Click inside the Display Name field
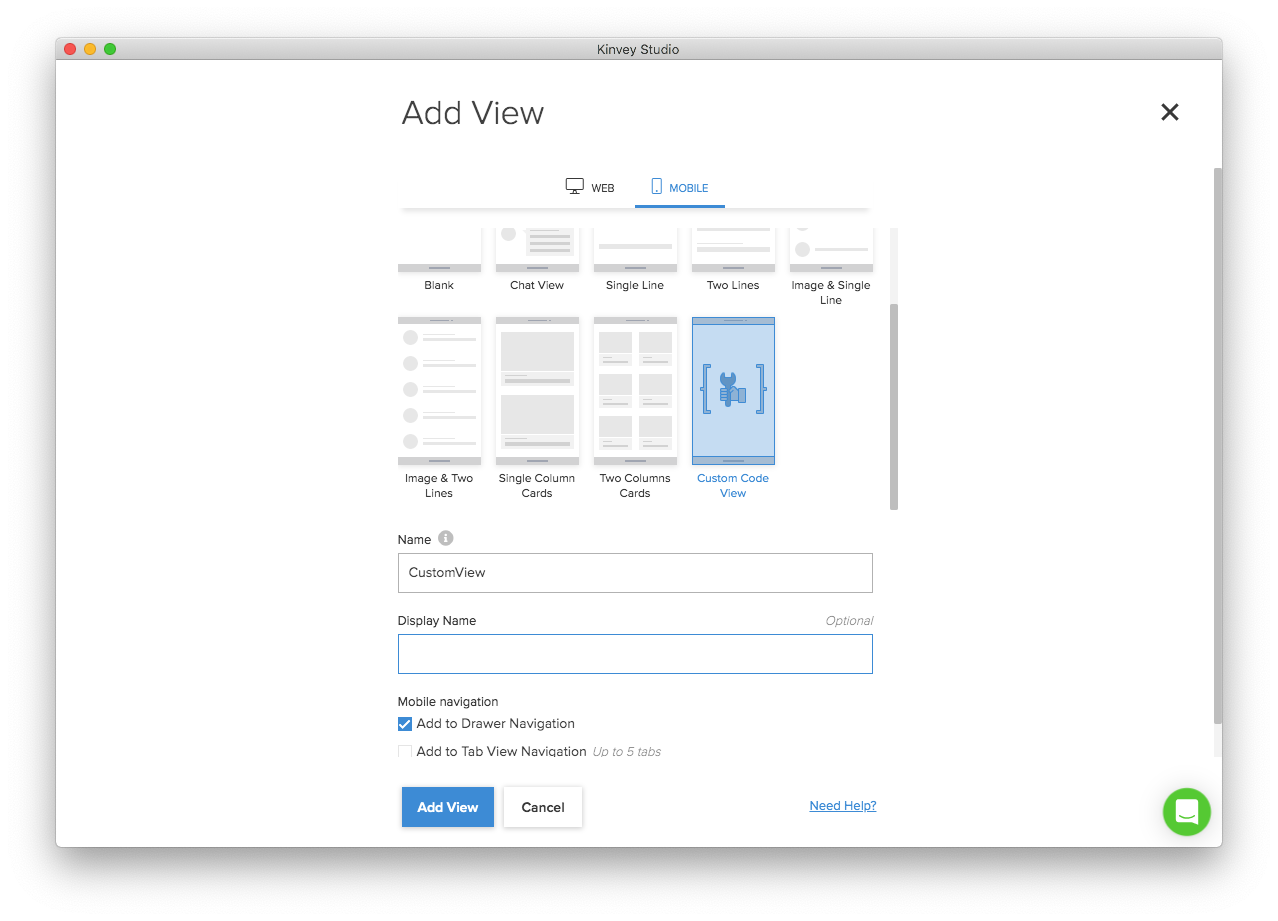Screen dimensions: 1278x921 click(x=635, y=653)
